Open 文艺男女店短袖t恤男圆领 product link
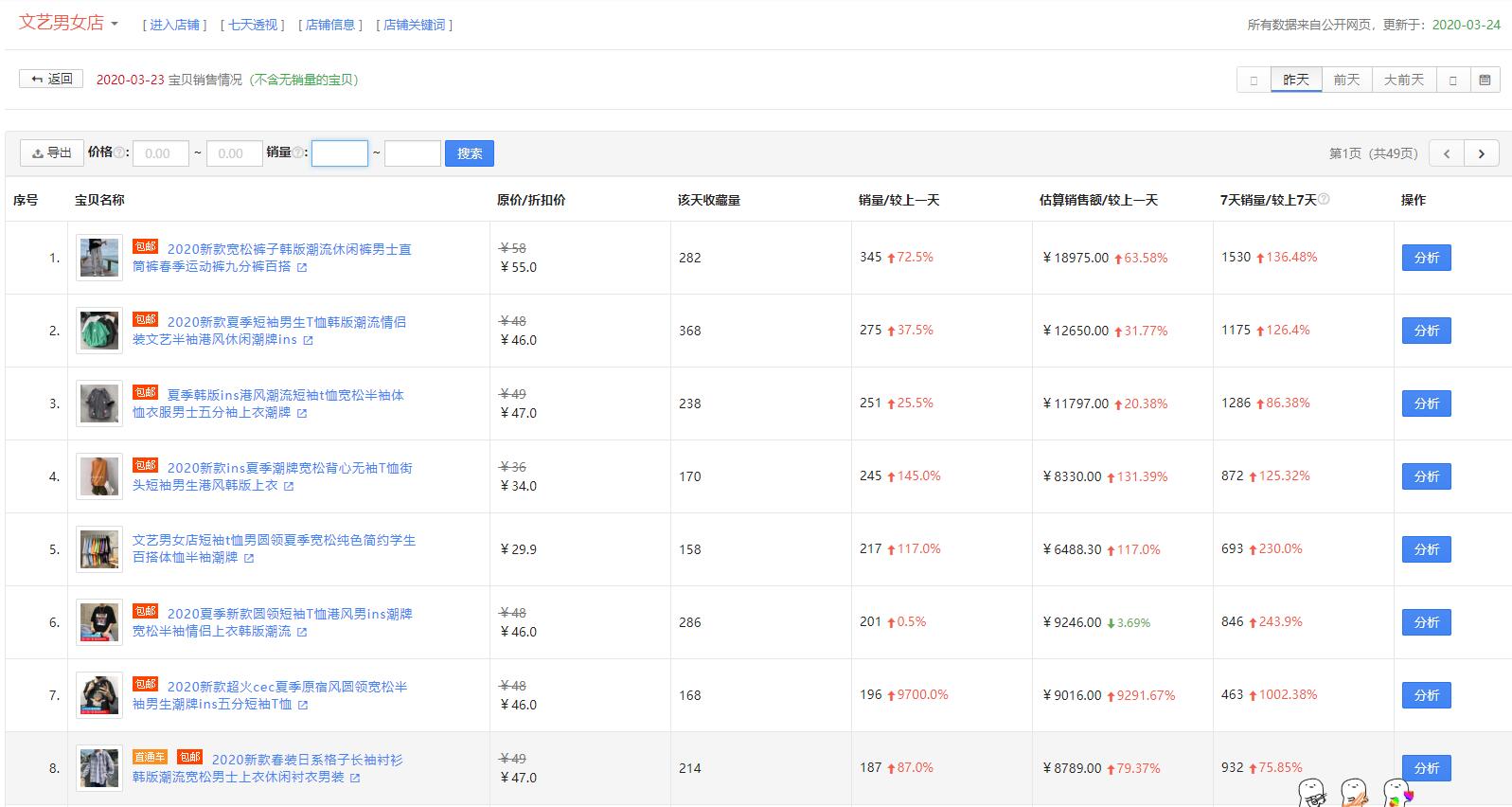Screen dimensions: 1512x807 (275, 548)
